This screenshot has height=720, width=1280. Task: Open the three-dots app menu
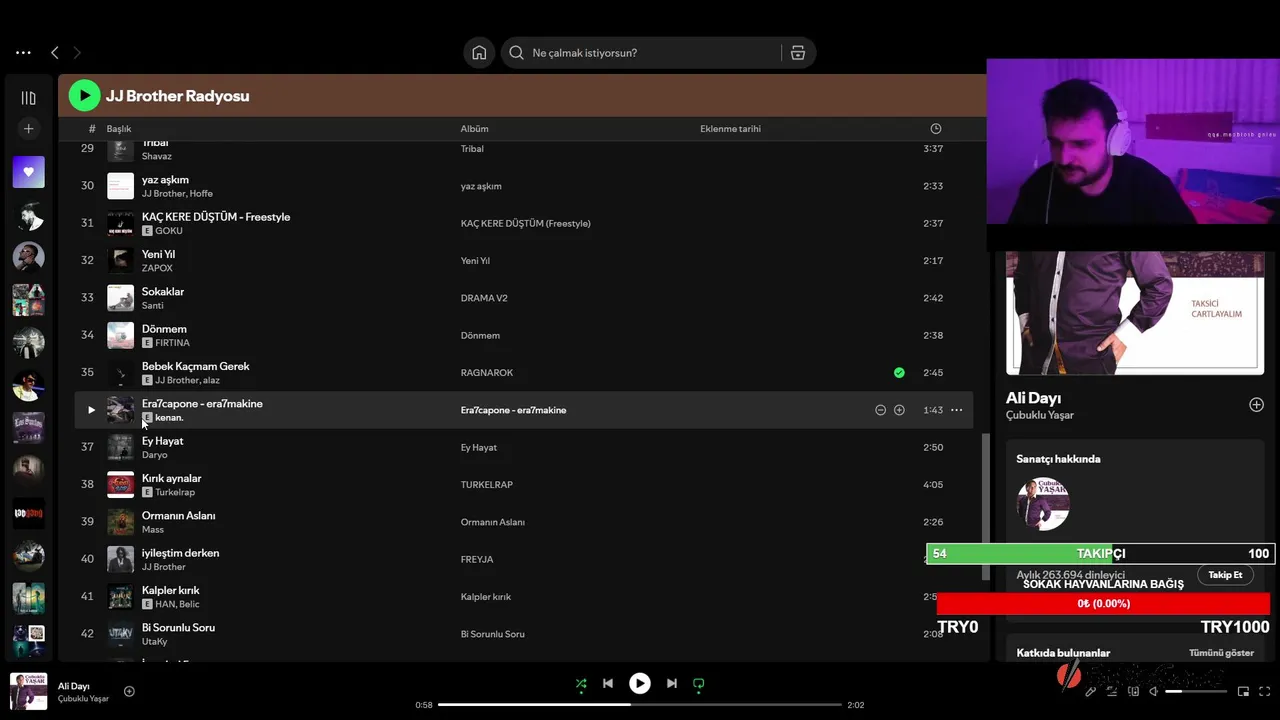coord(23,53)
